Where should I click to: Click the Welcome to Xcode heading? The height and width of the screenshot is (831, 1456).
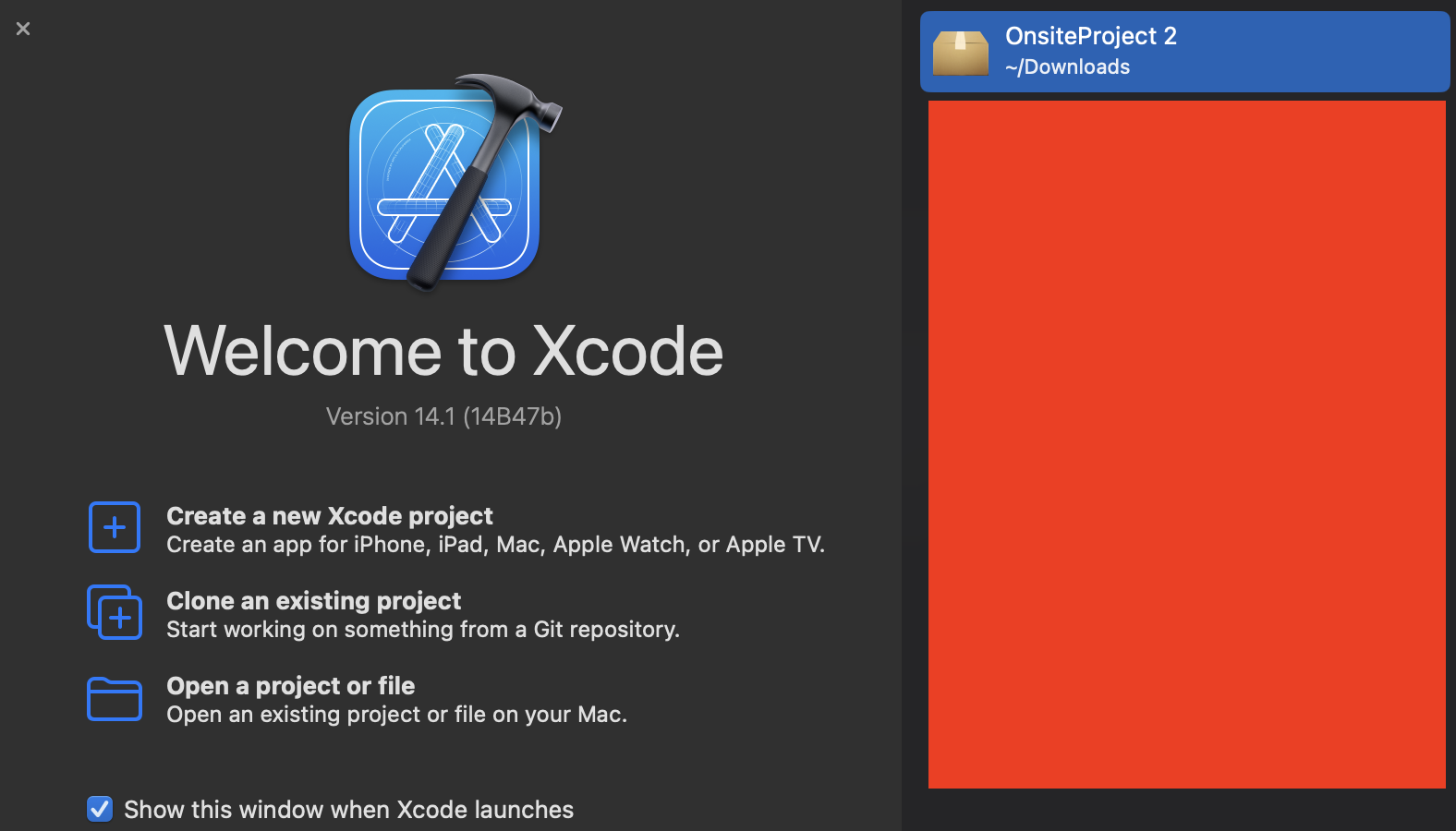pyautogui.click(x=443, y=351)
